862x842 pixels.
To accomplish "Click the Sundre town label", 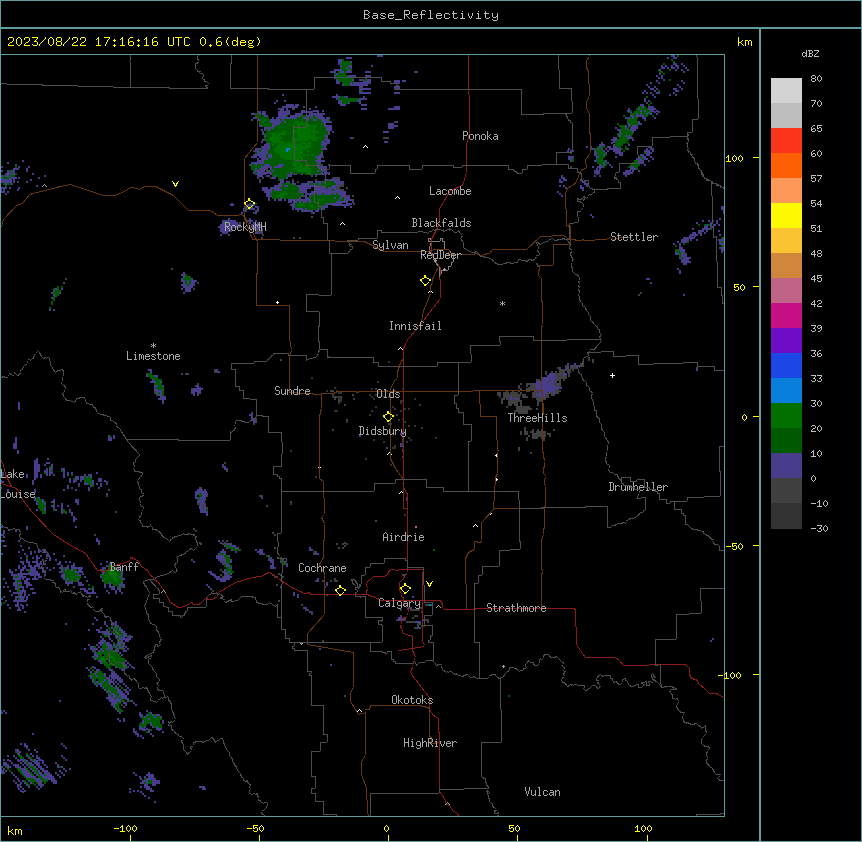I will (292, 391).
